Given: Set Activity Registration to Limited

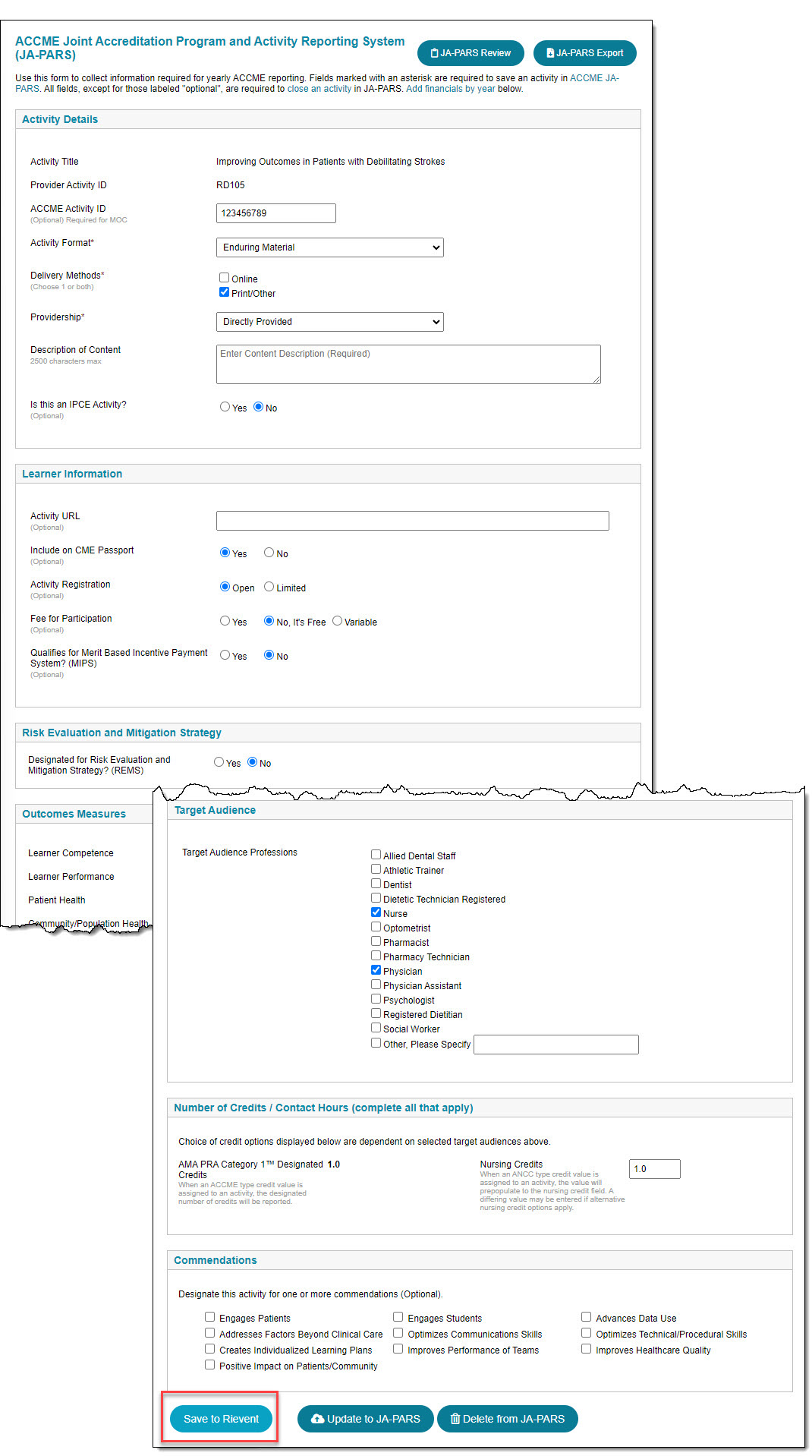Looking at the screenshot, I should (x=269, y=587).
